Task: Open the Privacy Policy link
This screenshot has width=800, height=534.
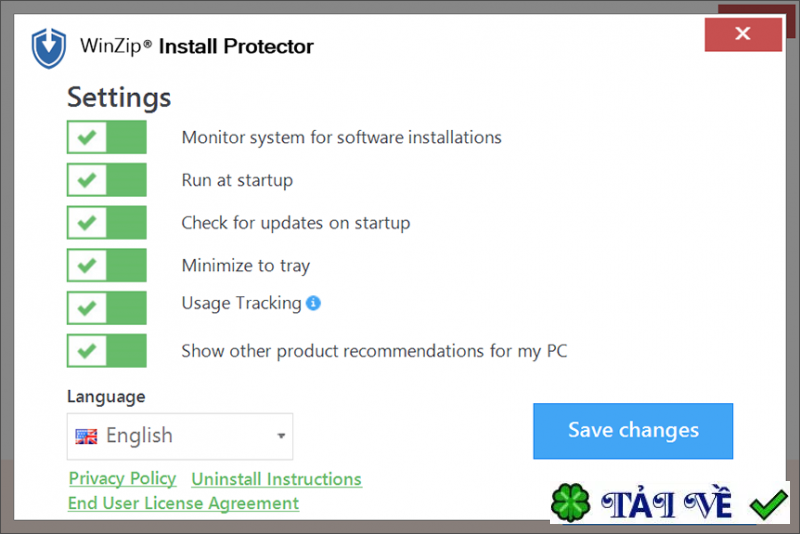Action: click(122, 479)
